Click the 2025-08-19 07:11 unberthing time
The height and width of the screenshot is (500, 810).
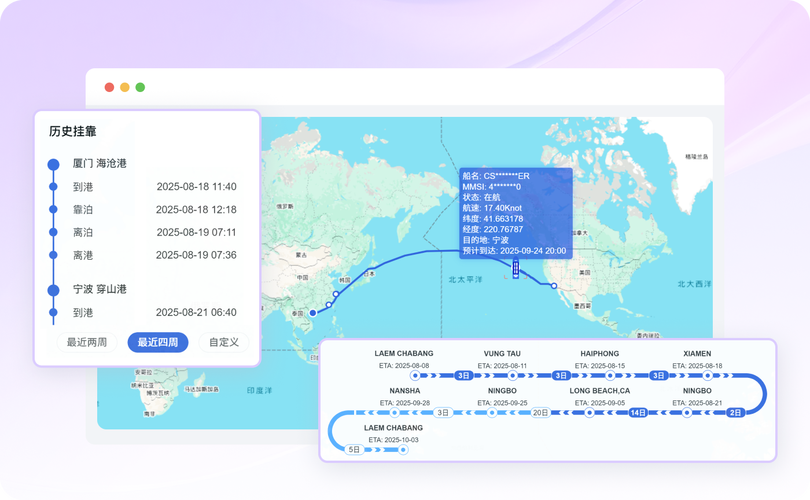196,232
